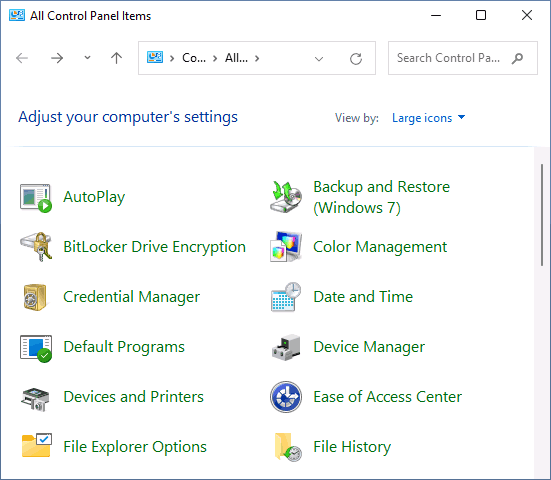This screenshot has width=551, height=480.
Task: Open the AutoPlay link
Action: tap(94, 197)
